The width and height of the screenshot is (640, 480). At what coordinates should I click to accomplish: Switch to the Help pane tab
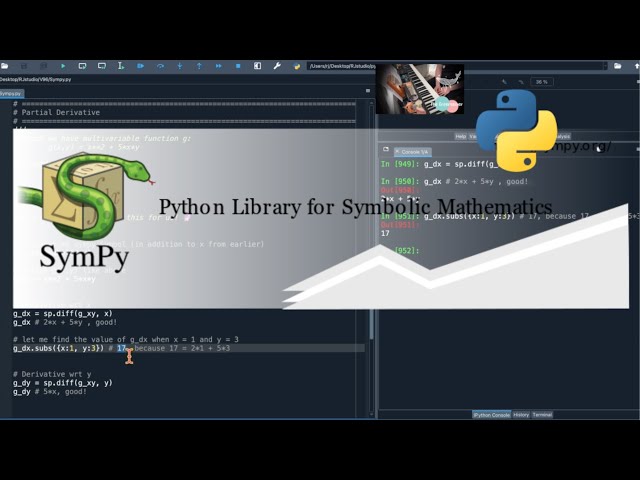tap(460, 136)
